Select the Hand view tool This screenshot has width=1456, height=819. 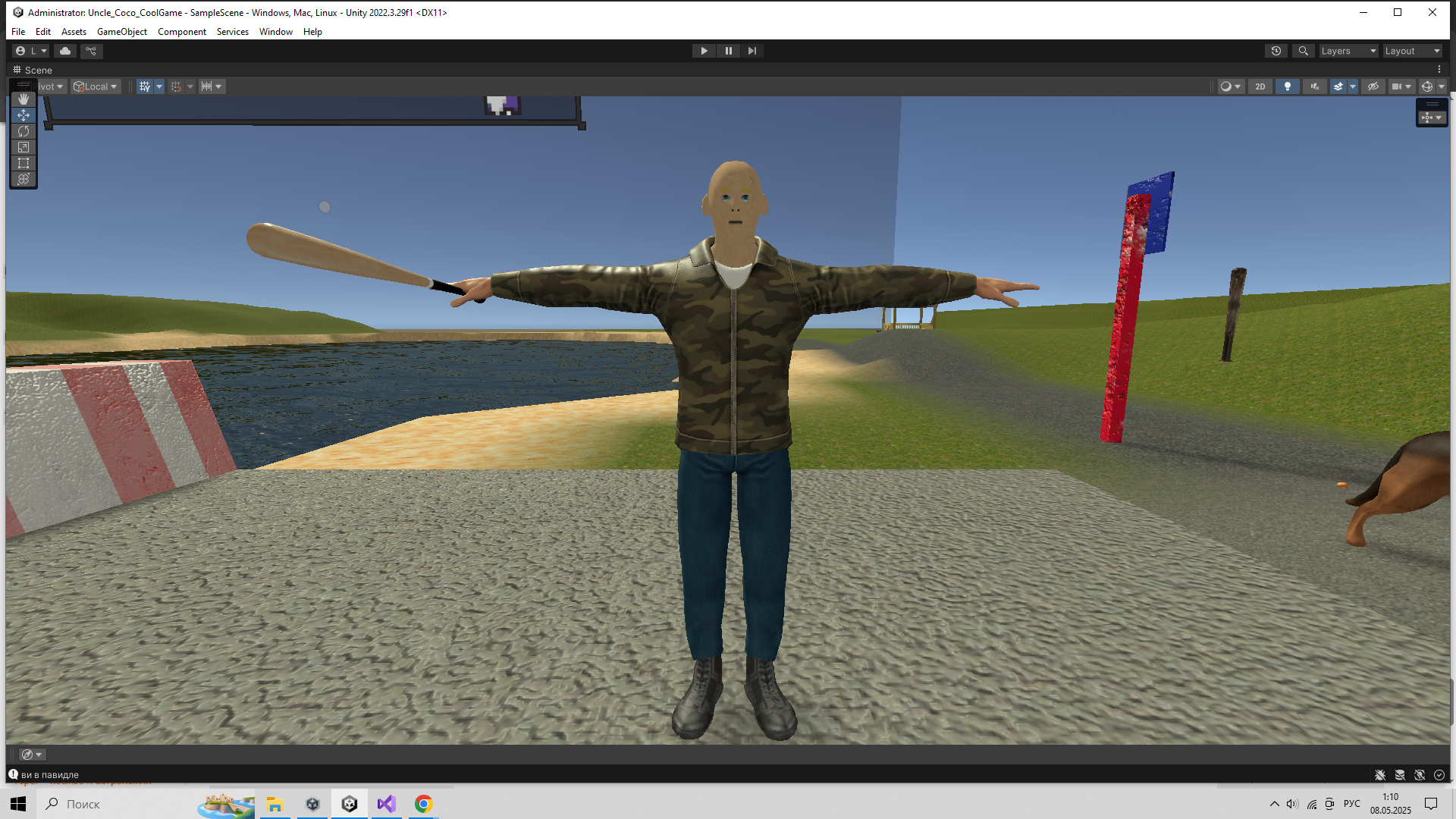(24, 99)
